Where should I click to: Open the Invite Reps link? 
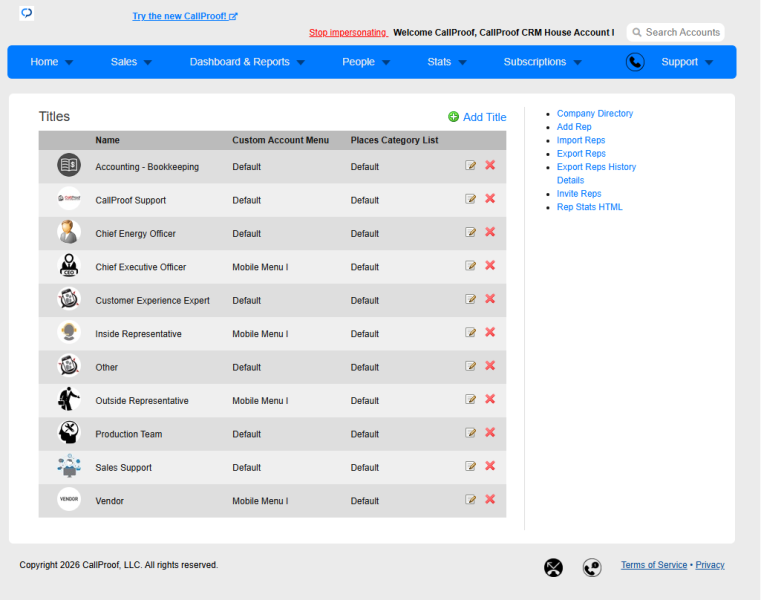(579, 193)
